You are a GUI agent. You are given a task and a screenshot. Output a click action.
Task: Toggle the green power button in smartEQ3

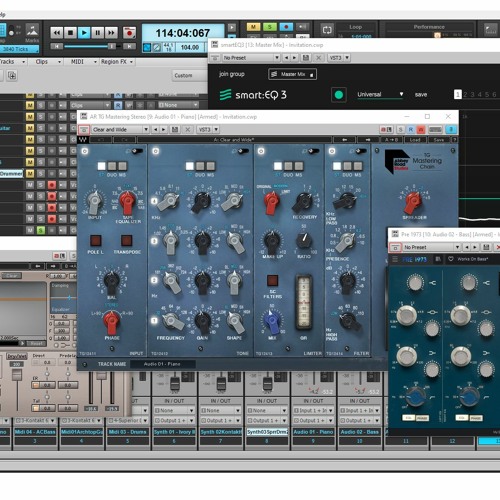pos(339,95)
